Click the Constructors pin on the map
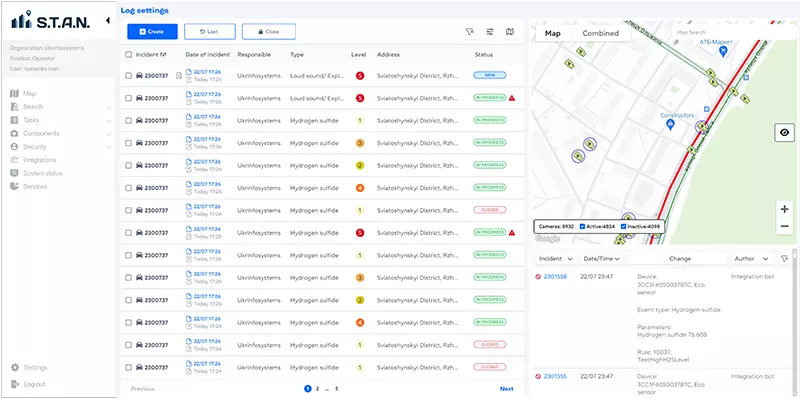 (671, 124)
